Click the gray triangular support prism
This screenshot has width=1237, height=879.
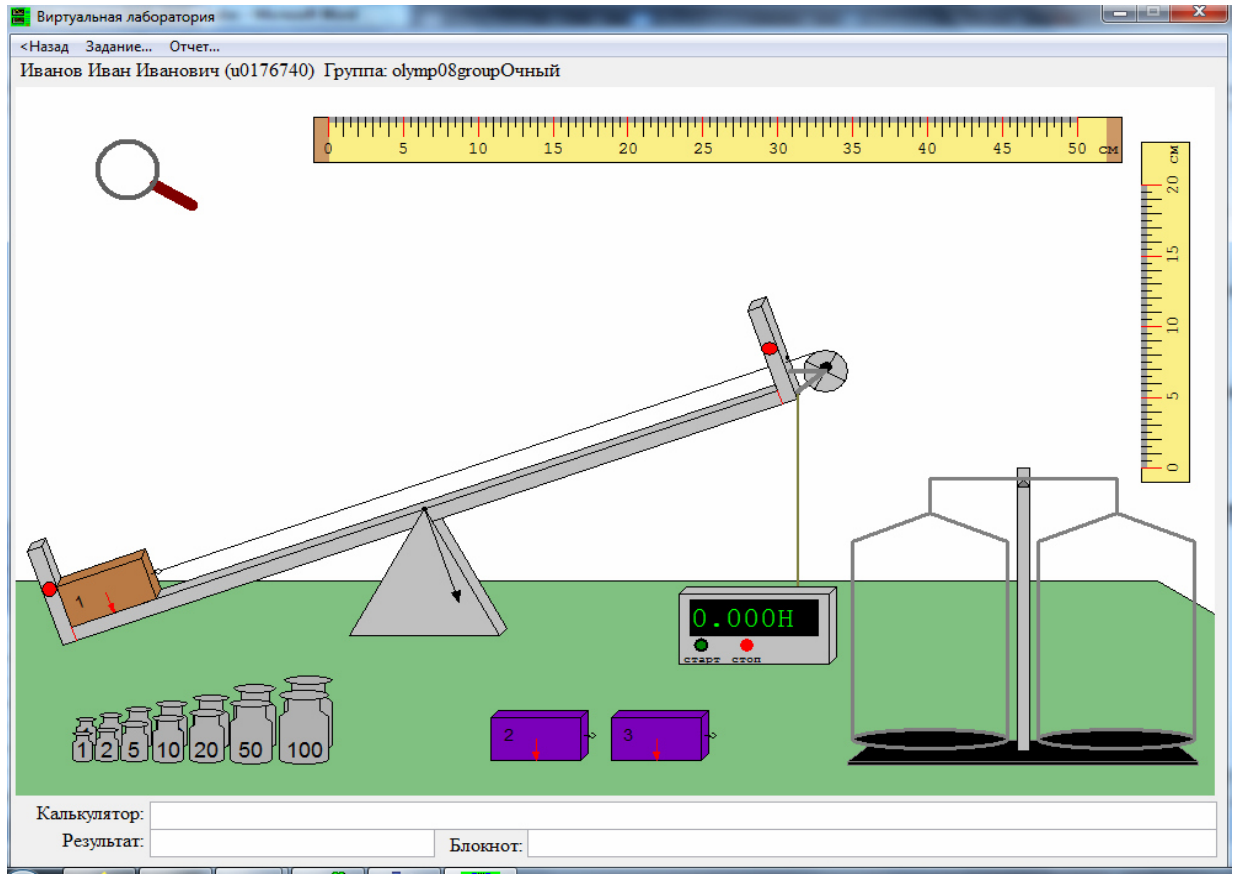[x=427, y=574]
